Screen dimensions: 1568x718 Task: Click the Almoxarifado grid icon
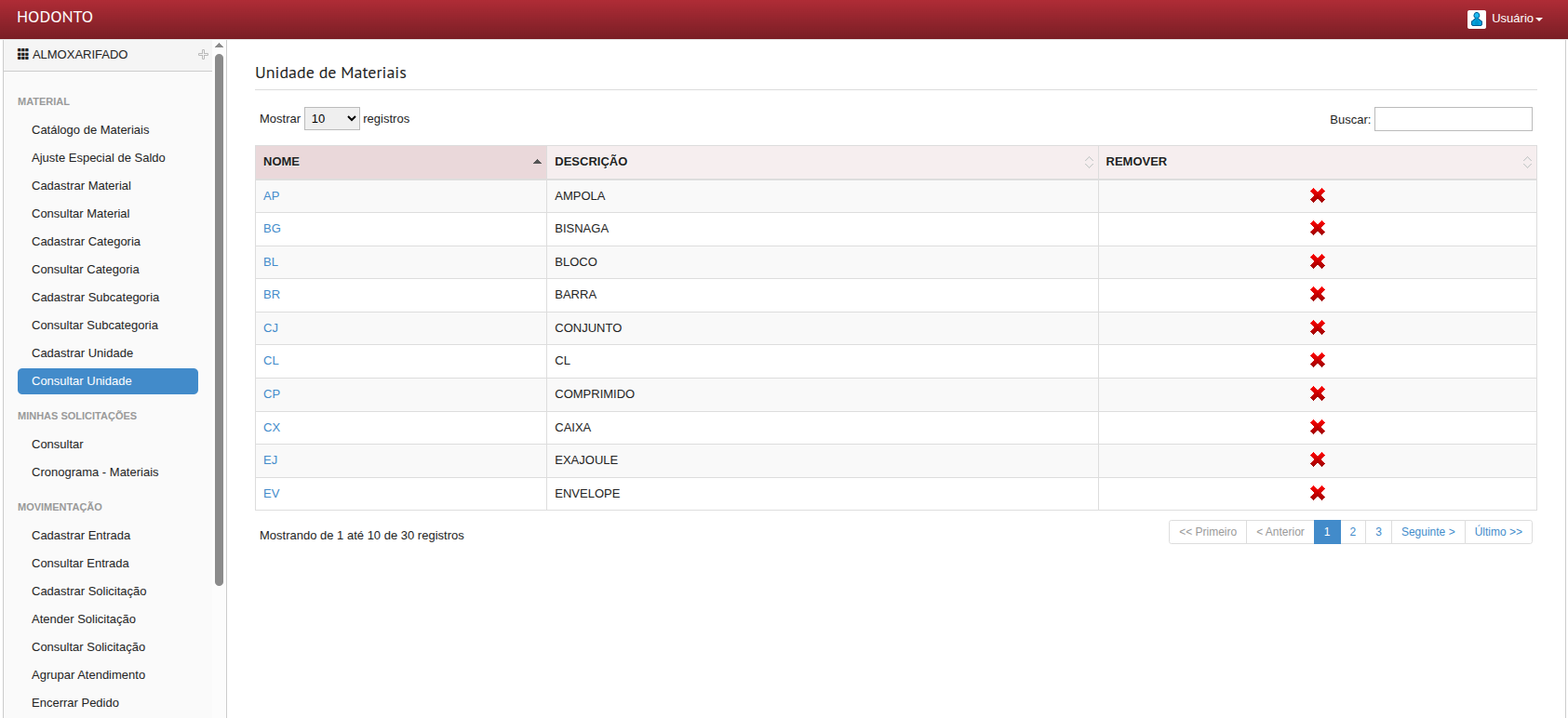(x=23, y=55)
